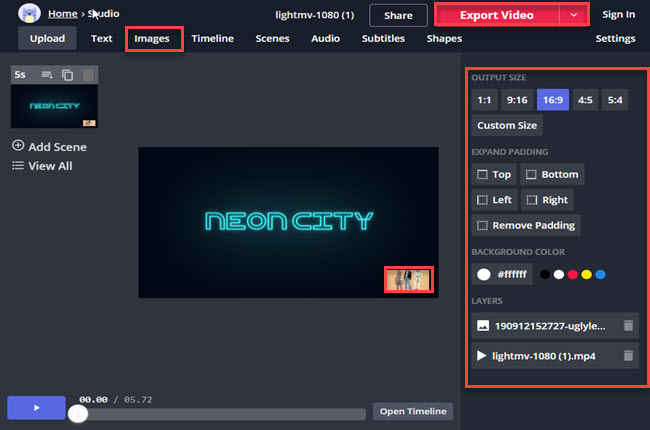650x430 pixels.
Task: Click image icon on 190912152727 layer
Action: pos(483,326)
